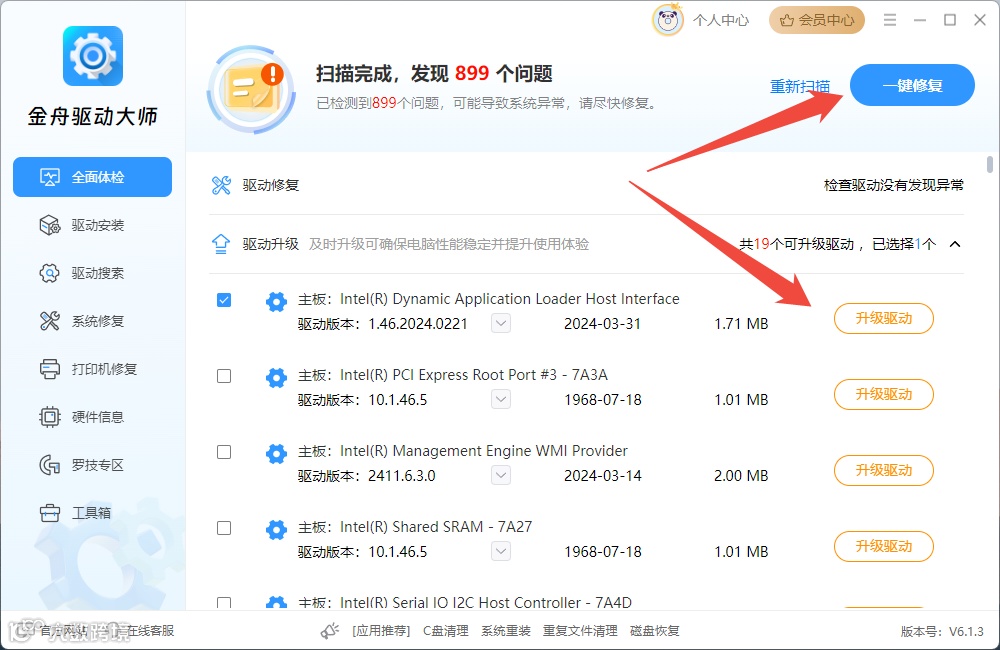
Task: Open version dropdown for Shared SRAM driver
Action: click(501, 551)
